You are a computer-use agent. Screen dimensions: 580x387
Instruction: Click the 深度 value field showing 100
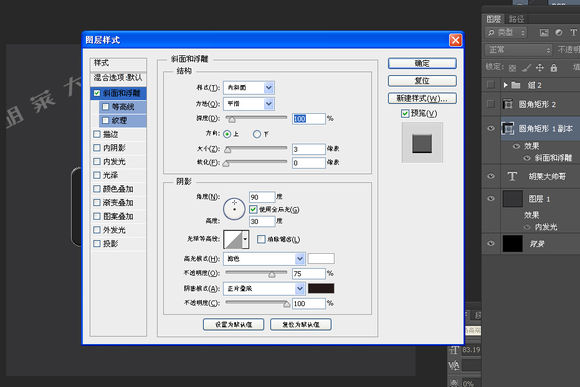pyautogui.click(x=308, y=119)
